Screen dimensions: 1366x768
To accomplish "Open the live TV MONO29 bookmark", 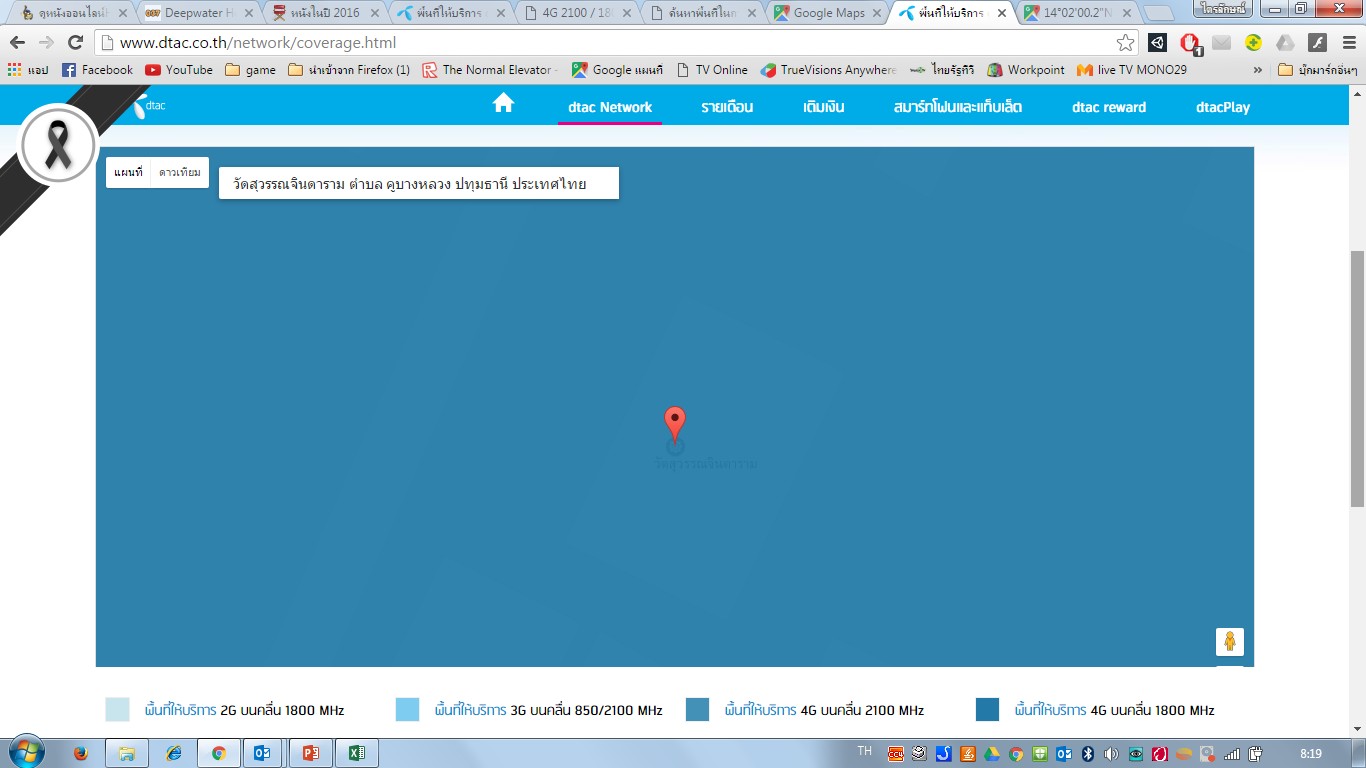I will pyautogui.click(x=1132, y=70).
